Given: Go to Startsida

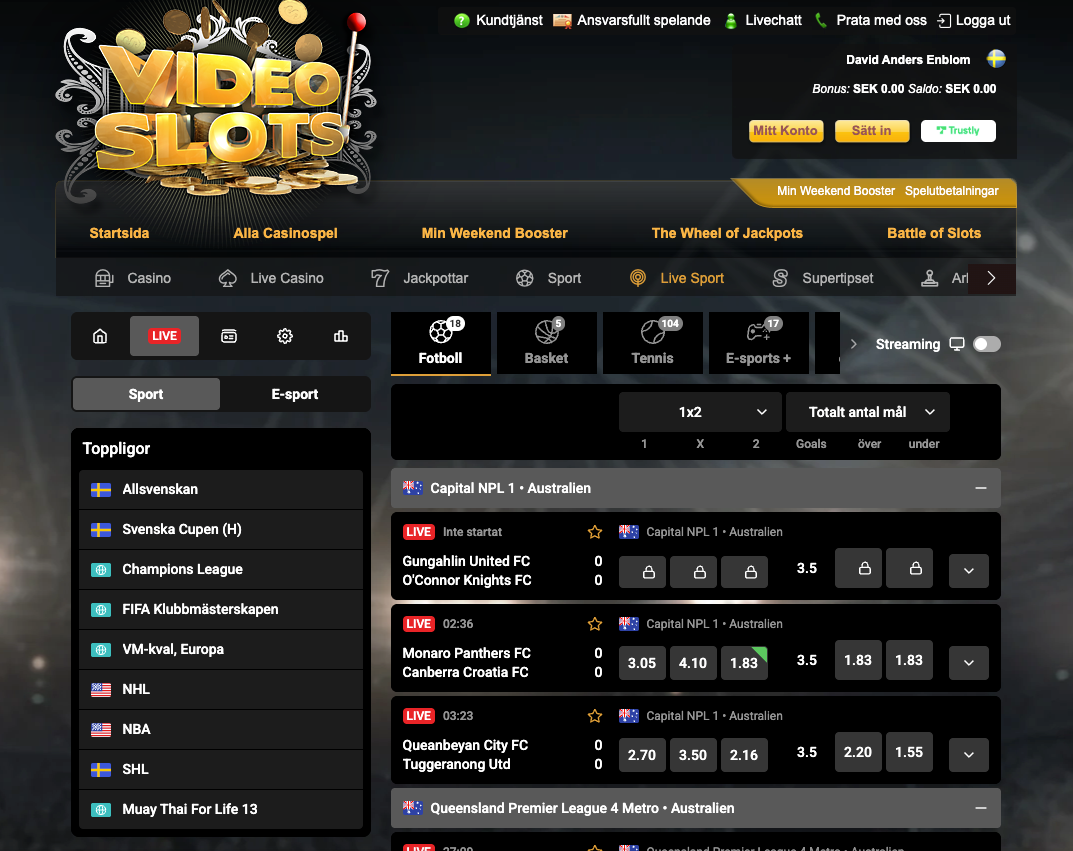Looking at the screenshot, I should click(119, 233).
